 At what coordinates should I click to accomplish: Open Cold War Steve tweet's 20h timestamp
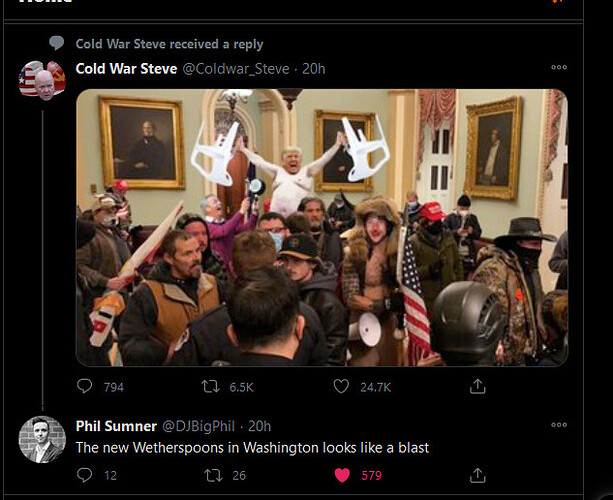coord(314,69)
